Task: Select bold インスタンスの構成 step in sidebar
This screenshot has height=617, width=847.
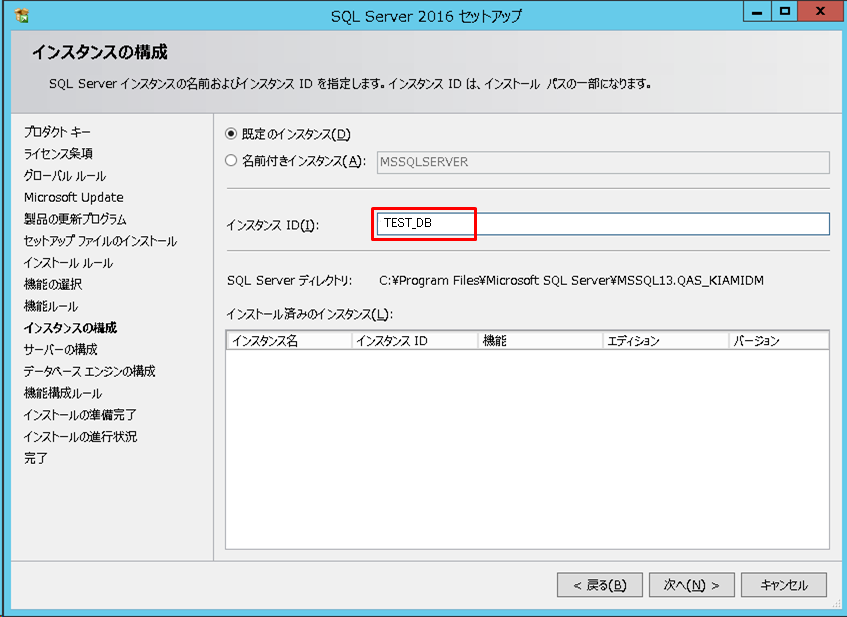Action: 70,328
